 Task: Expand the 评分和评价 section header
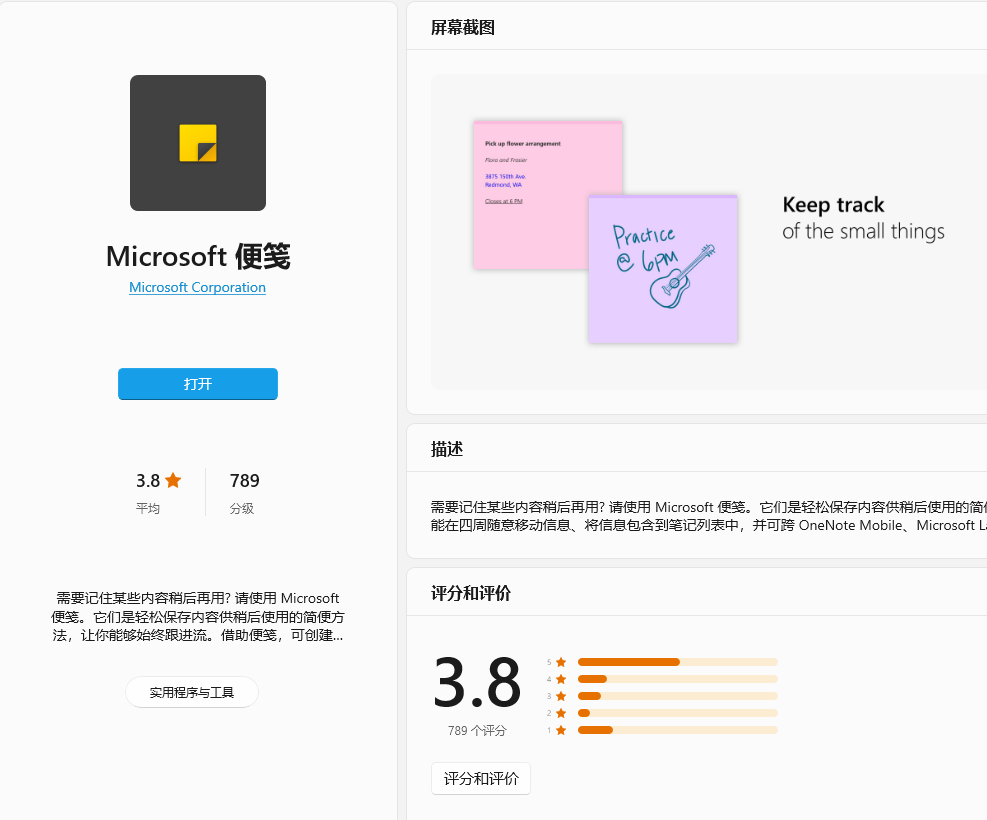click(x=471, y=594)
